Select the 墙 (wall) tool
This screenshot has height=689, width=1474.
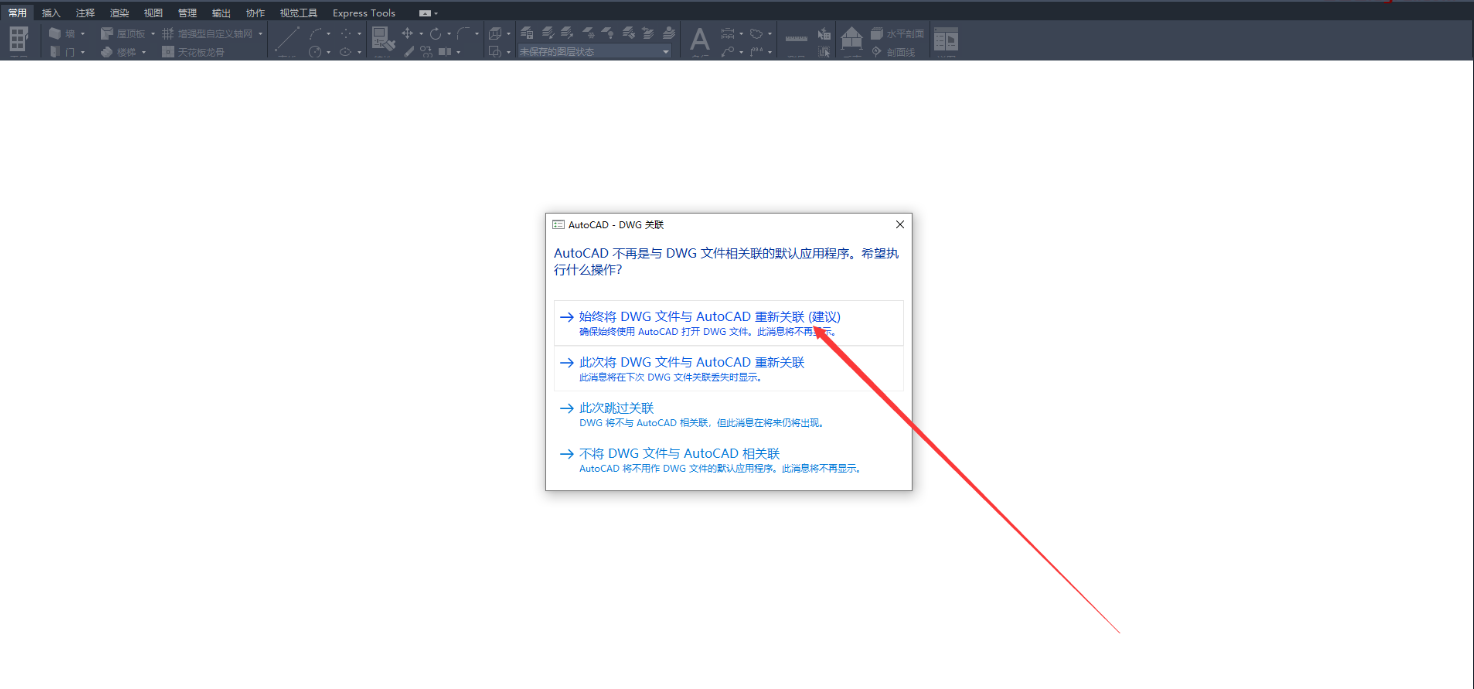point(62,33)
